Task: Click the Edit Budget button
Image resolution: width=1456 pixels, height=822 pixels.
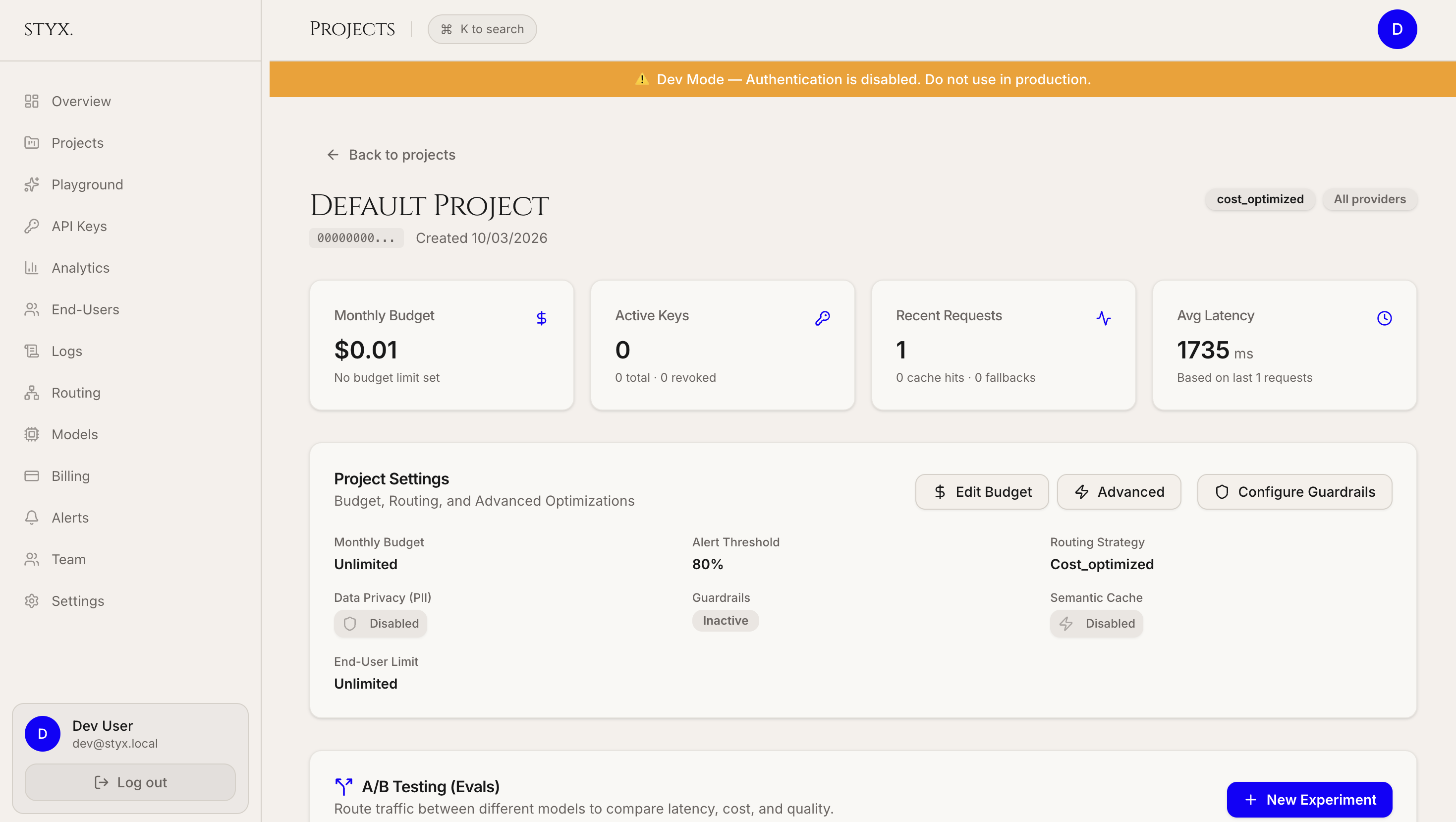Action: point(982,492)
